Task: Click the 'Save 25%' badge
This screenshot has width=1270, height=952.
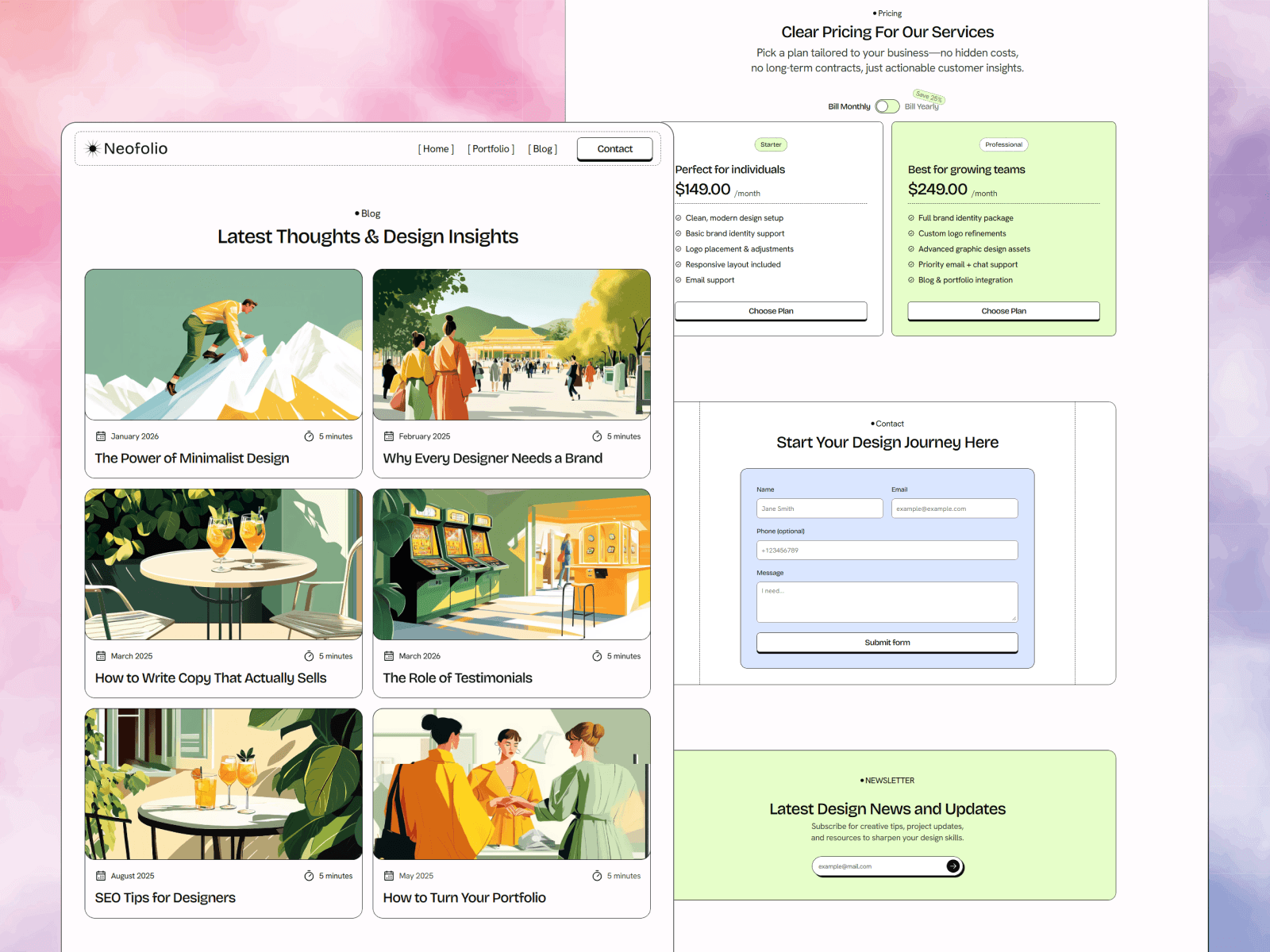Action: (929, 96)
